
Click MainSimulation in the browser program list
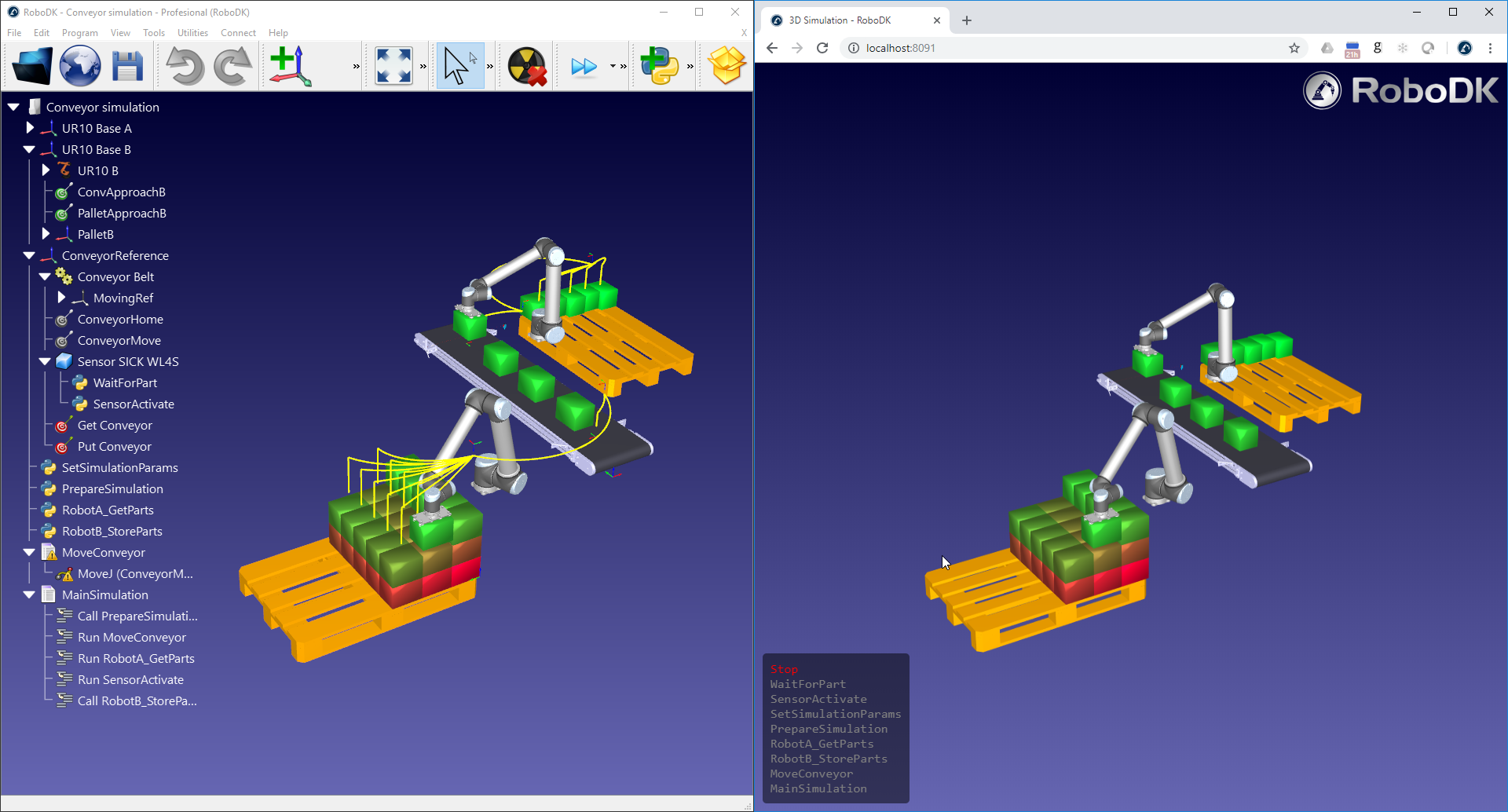click(818, 788)
